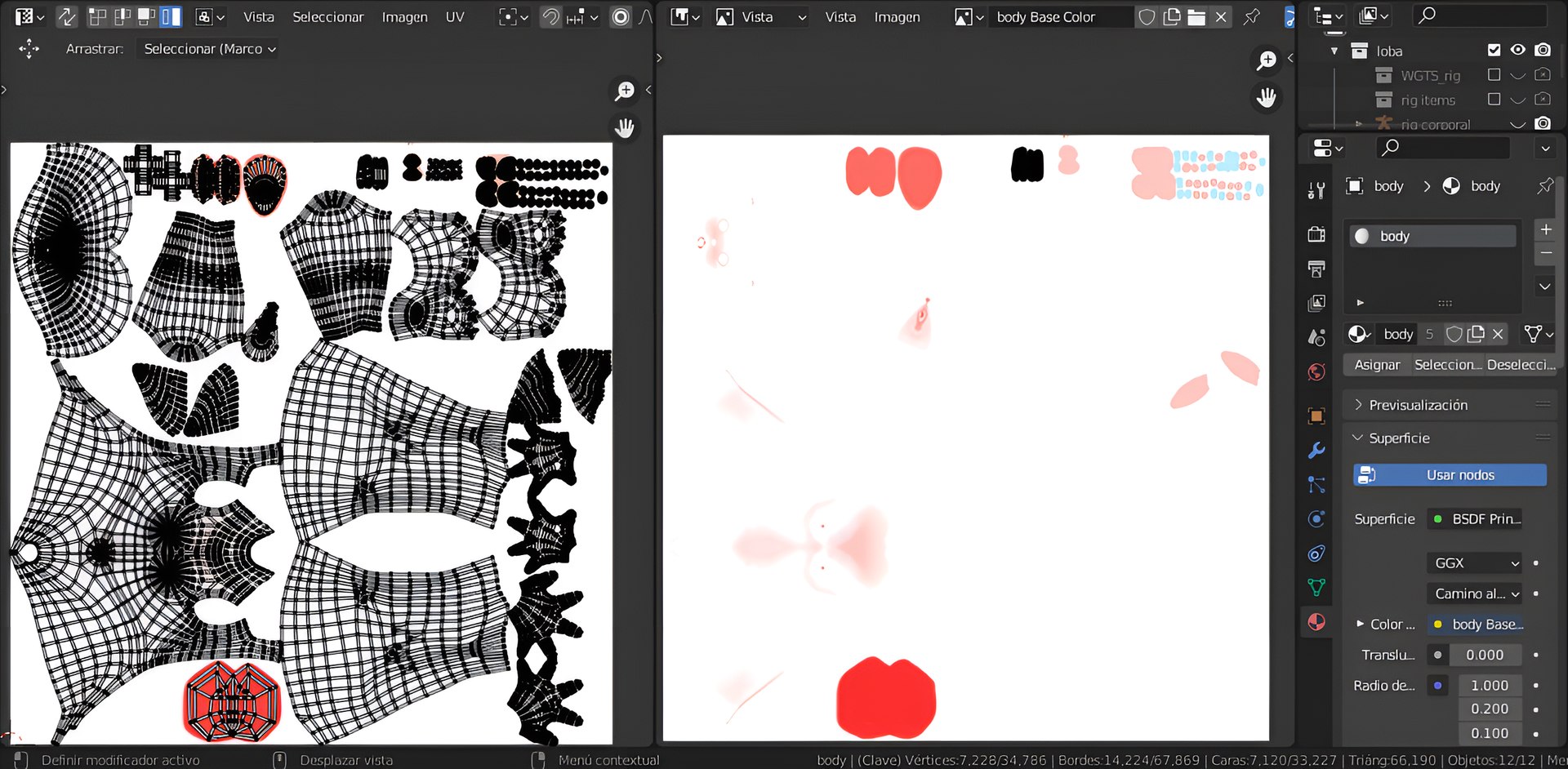The image size is (1568, 769).
Task: Open the Imagen menu in UV editor
Action: pyautogui.click(x=404, y=16)
